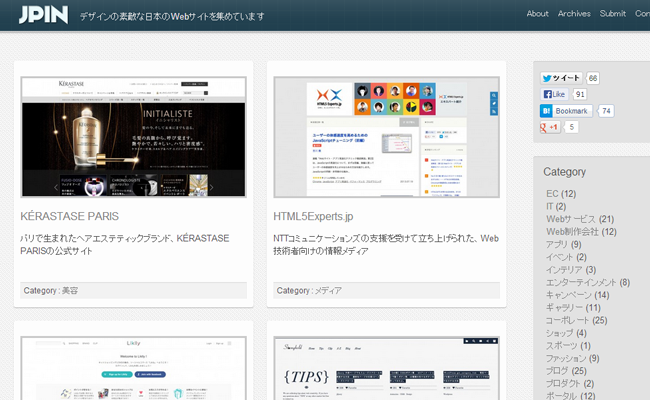Click the HTML5Experts.jp description text
Screen dimensions: 650x400
click(x=386, y=245)
